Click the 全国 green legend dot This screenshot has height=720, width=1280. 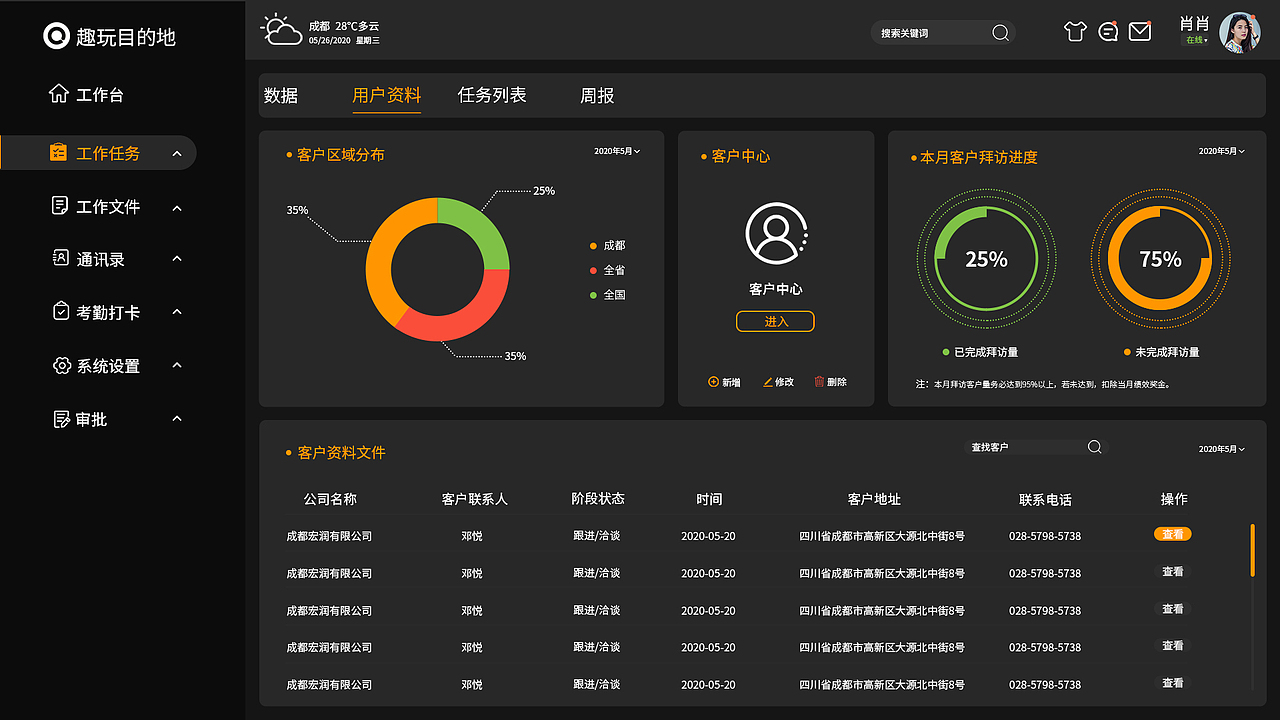593,295
